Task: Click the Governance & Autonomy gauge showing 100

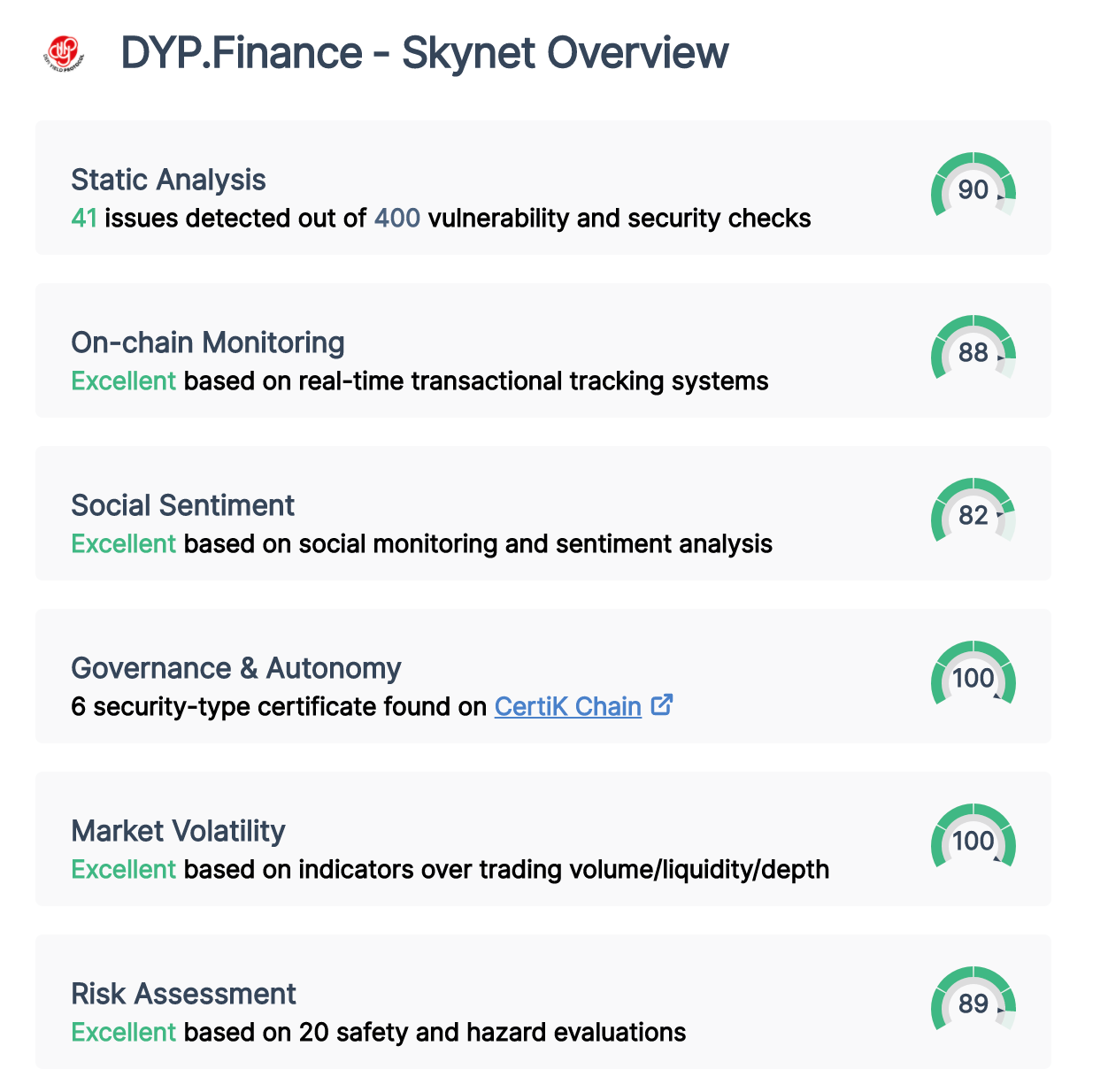Action: pyautogui.click(x=972, y=678)
